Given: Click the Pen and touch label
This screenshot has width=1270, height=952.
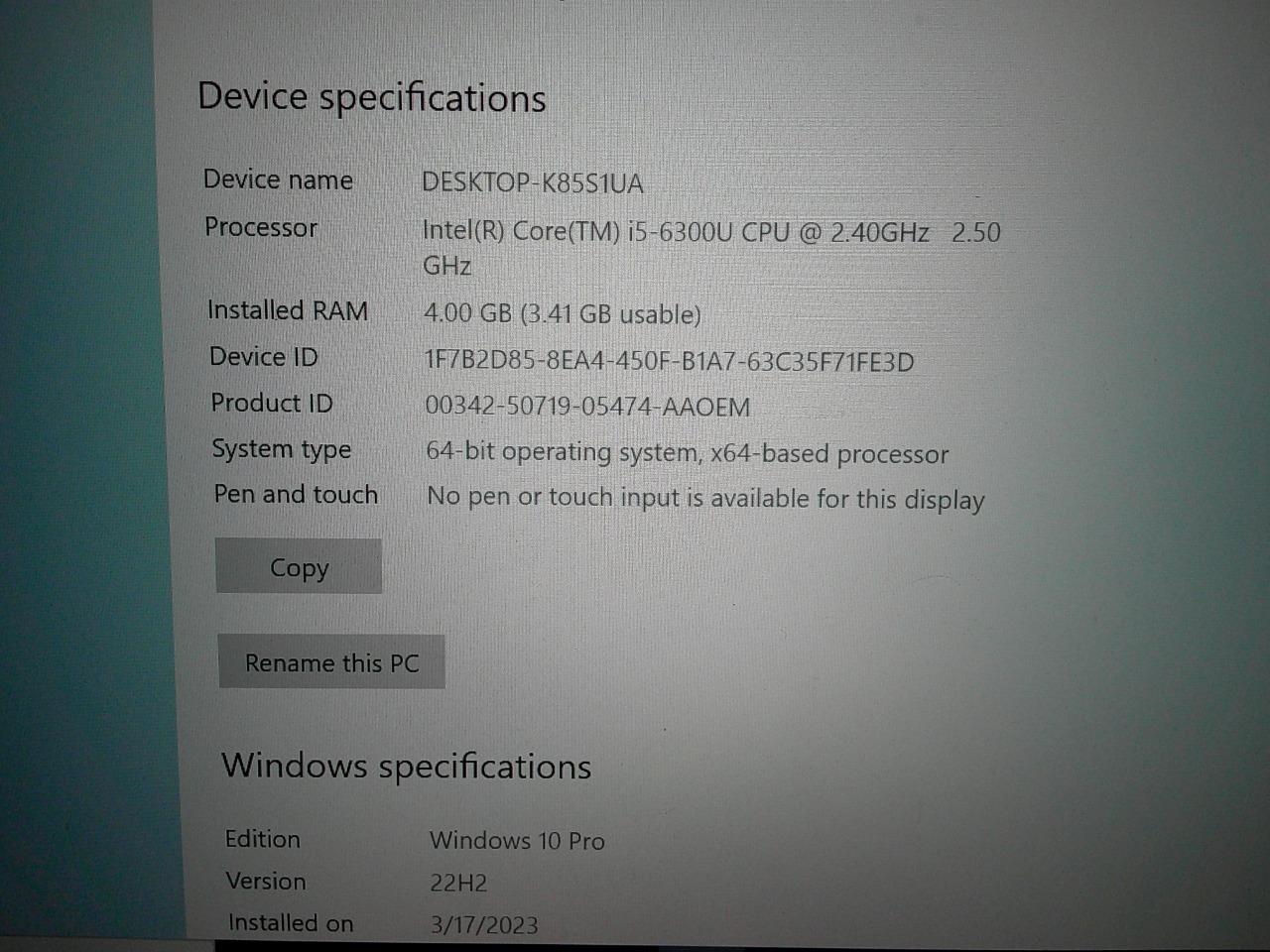Looking at the screenshot, I should tap(296, 494).
